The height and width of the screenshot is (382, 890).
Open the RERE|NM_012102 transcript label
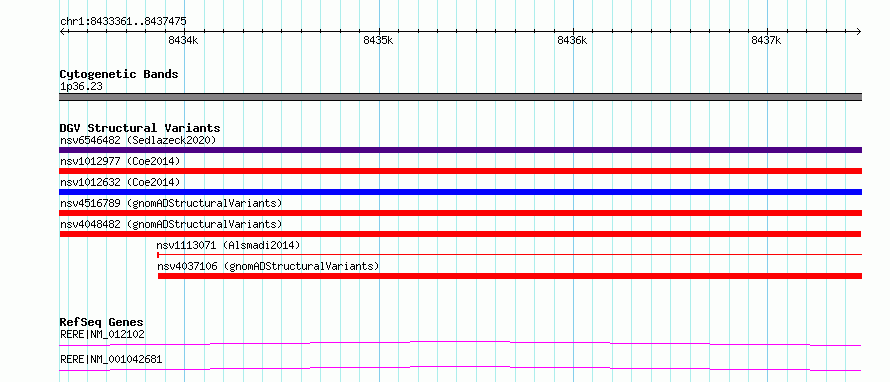tap(102, 335)
